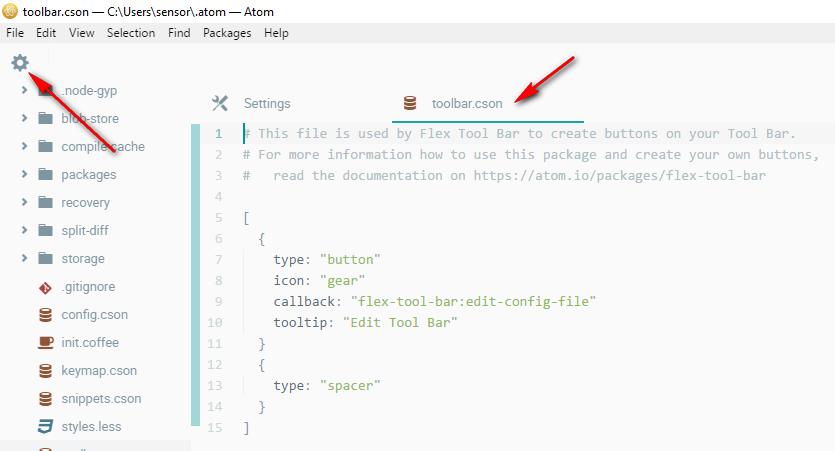This screenshot has width=835, height=451.
Task: Click the CSS icon beside styles.less
Action: click(46, 427)
